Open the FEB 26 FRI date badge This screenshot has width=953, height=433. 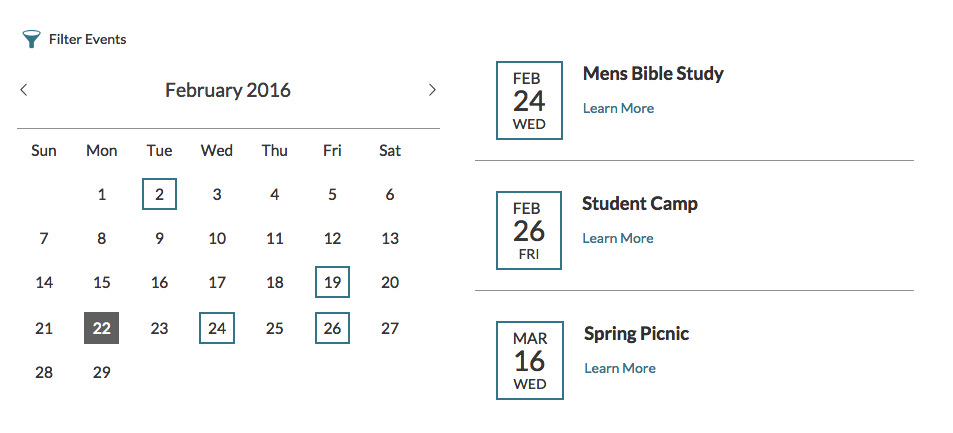pos(529,230)
